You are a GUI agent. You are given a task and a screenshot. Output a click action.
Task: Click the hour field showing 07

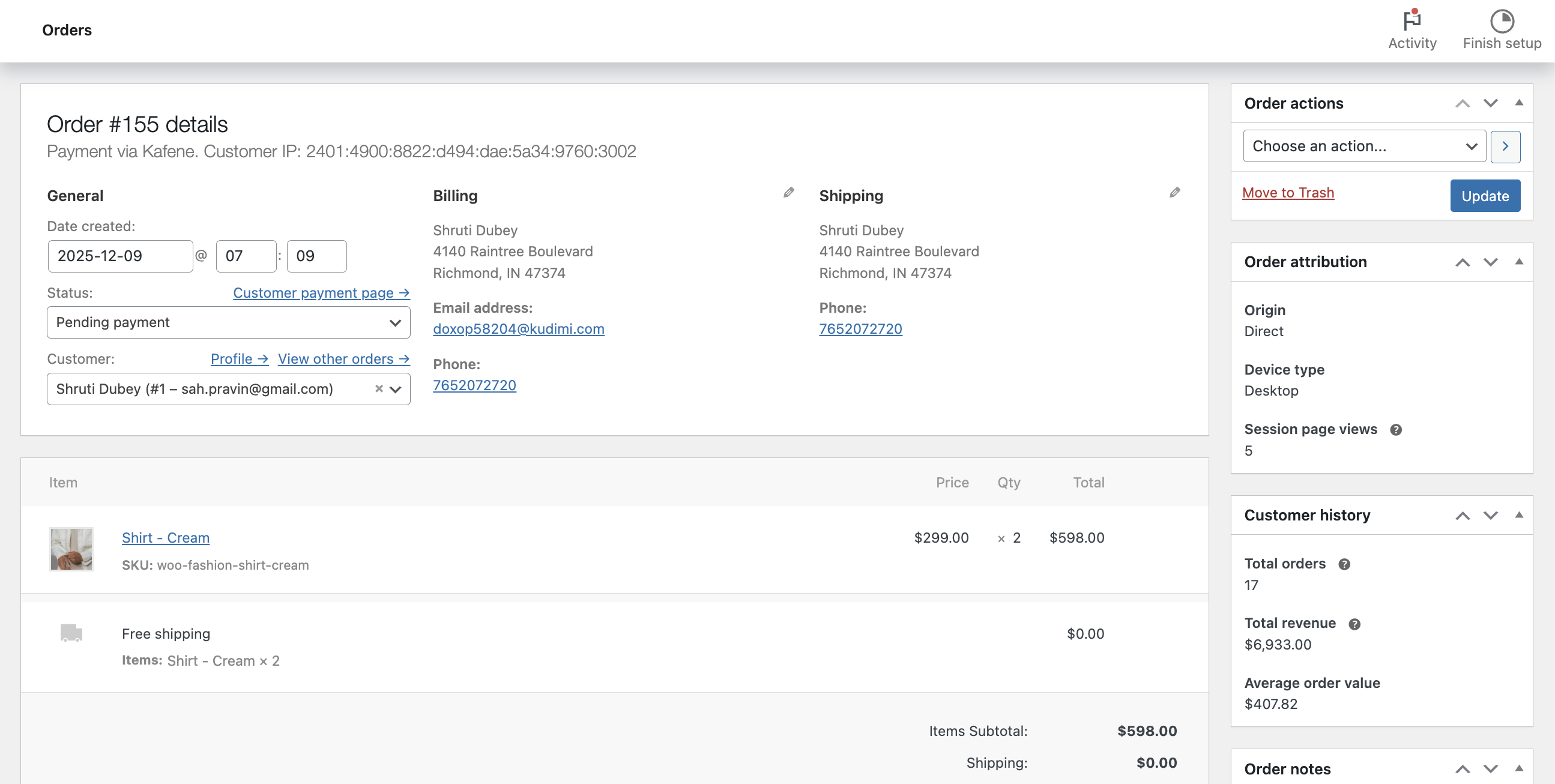(x=246, y=256)
